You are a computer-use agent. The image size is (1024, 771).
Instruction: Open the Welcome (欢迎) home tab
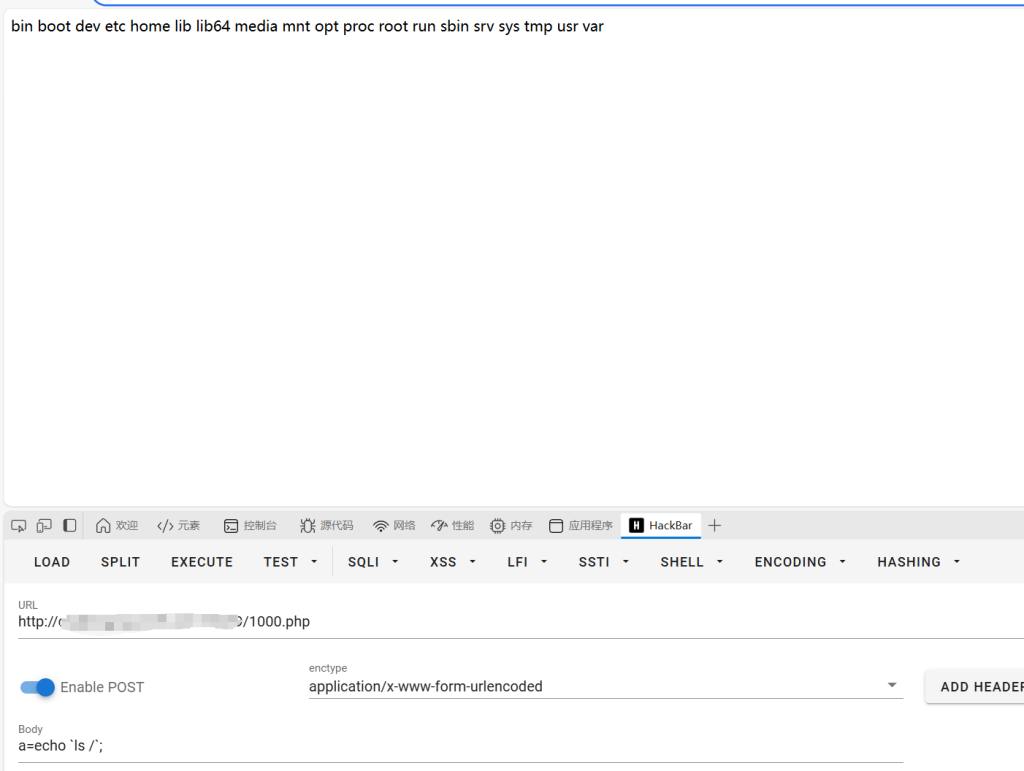coord(116,526)
